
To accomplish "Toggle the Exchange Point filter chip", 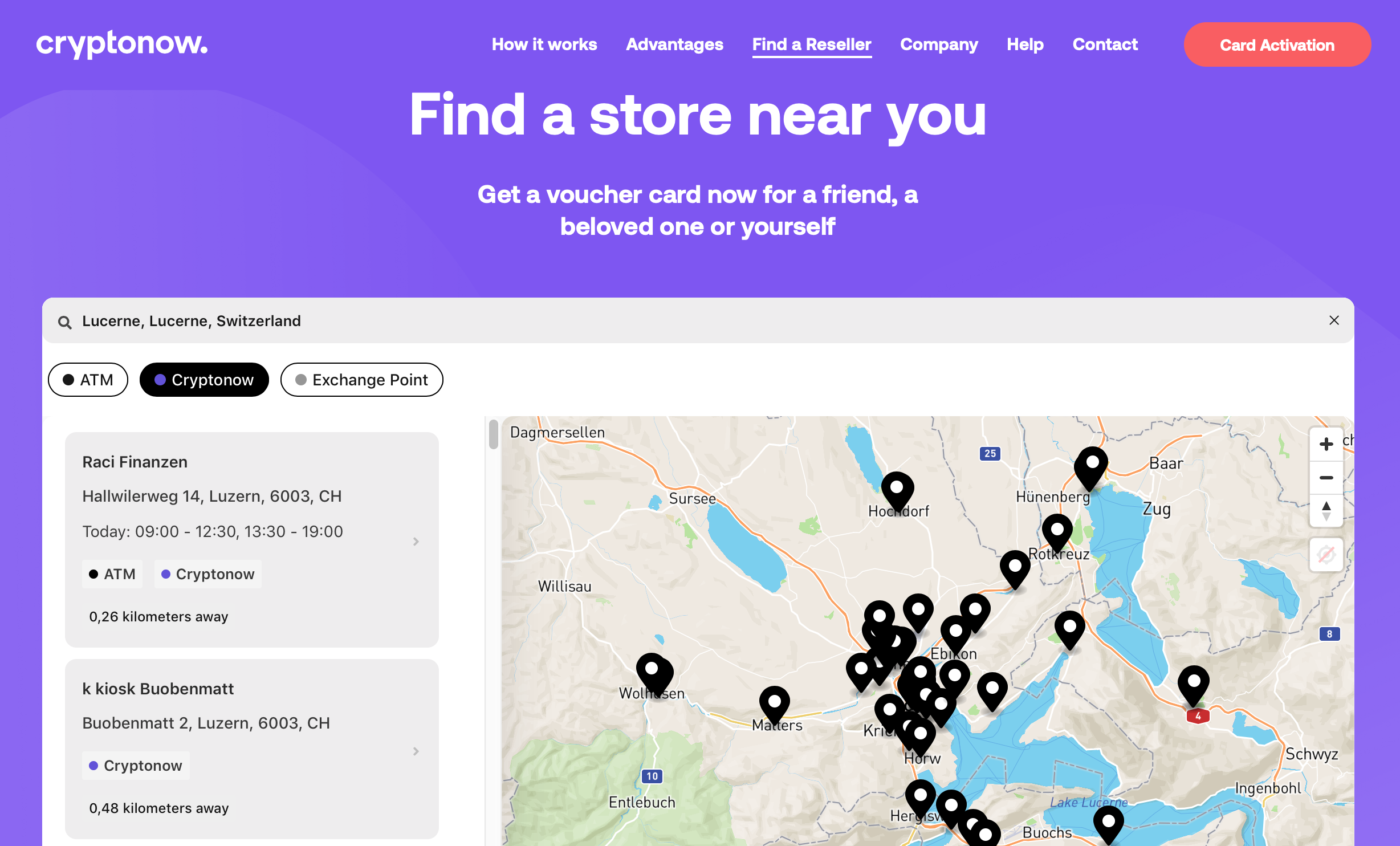I will point(361,380).
